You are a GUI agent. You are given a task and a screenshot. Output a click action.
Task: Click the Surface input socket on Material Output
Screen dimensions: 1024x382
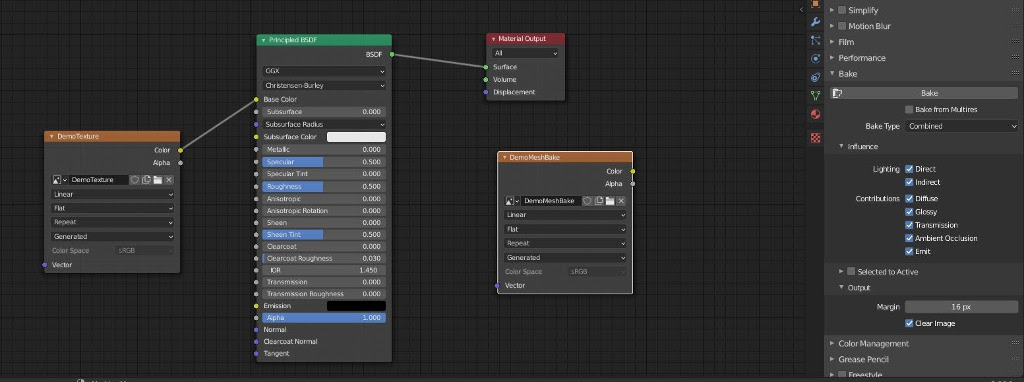pyautogui.click(x=486, y=67)
